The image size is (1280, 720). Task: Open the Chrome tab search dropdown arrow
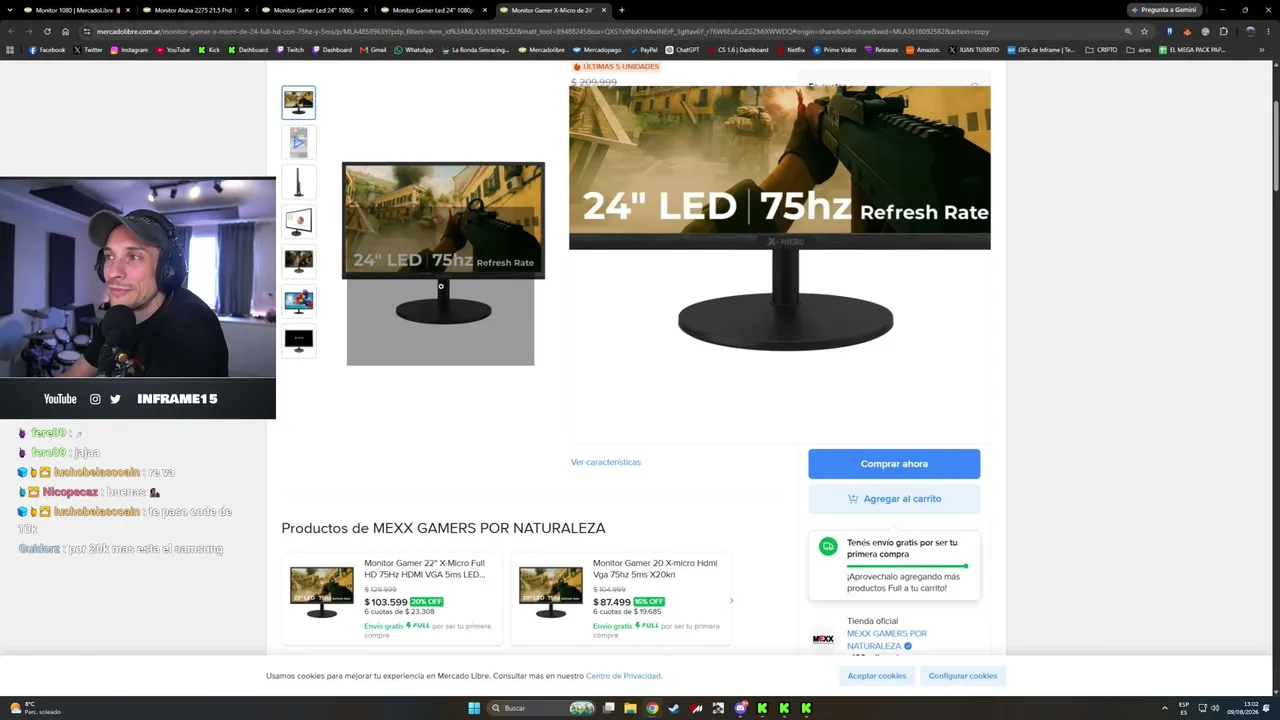point(11,10)
